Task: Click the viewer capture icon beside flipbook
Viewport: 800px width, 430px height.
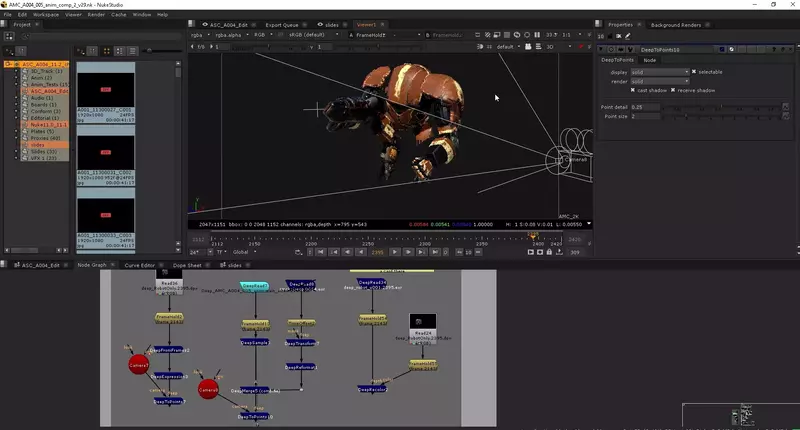Action: pos(540,252)
